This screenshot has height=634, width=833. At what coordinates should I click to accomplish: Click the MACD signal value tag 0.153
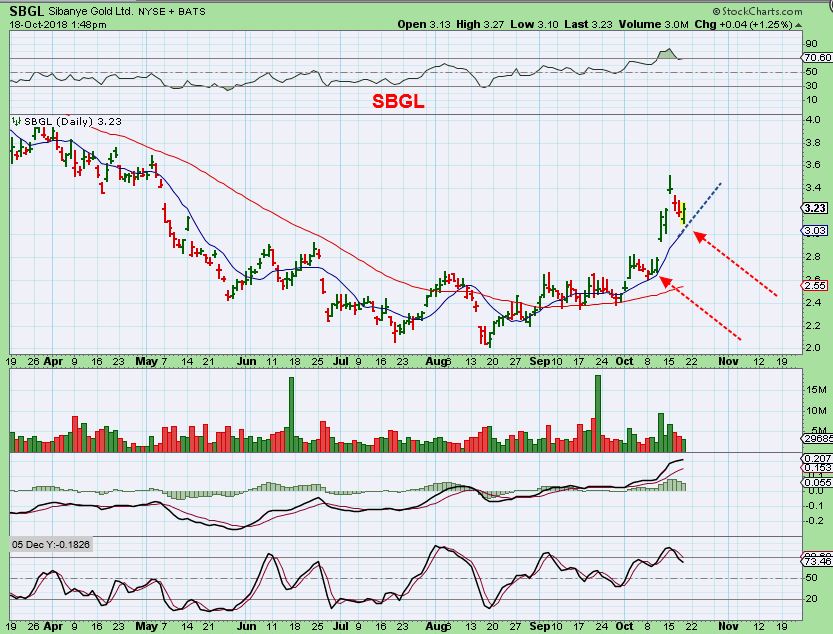point(817,468)
